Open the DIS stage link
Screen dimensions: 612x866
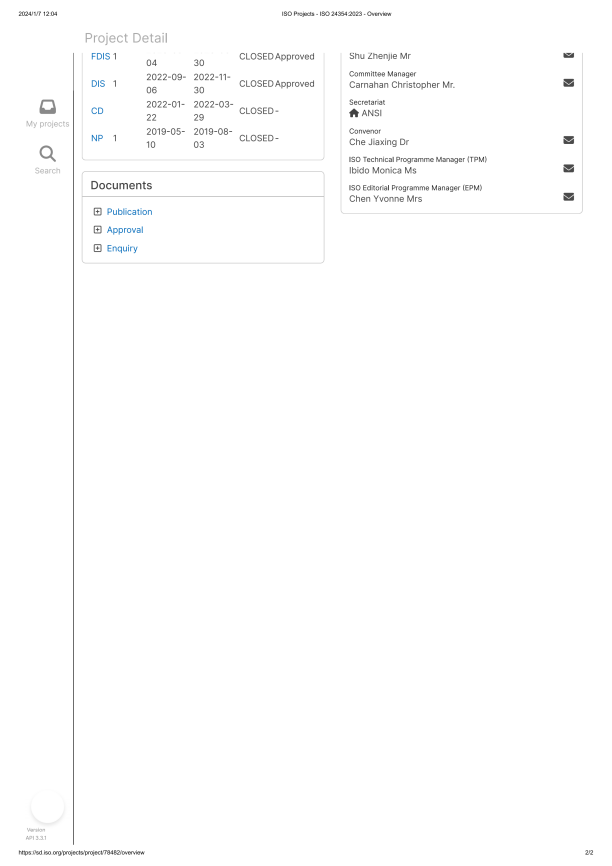[x=98, y=84]
